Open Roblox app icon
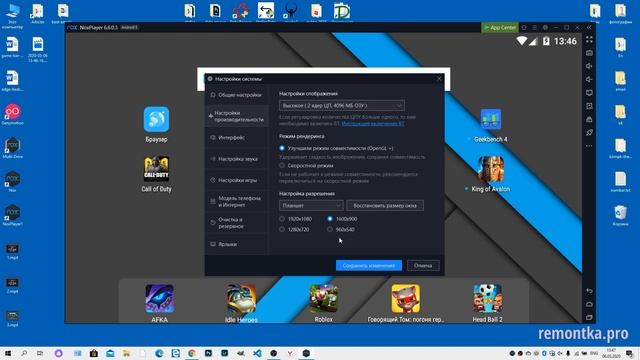 coord(324,299)
